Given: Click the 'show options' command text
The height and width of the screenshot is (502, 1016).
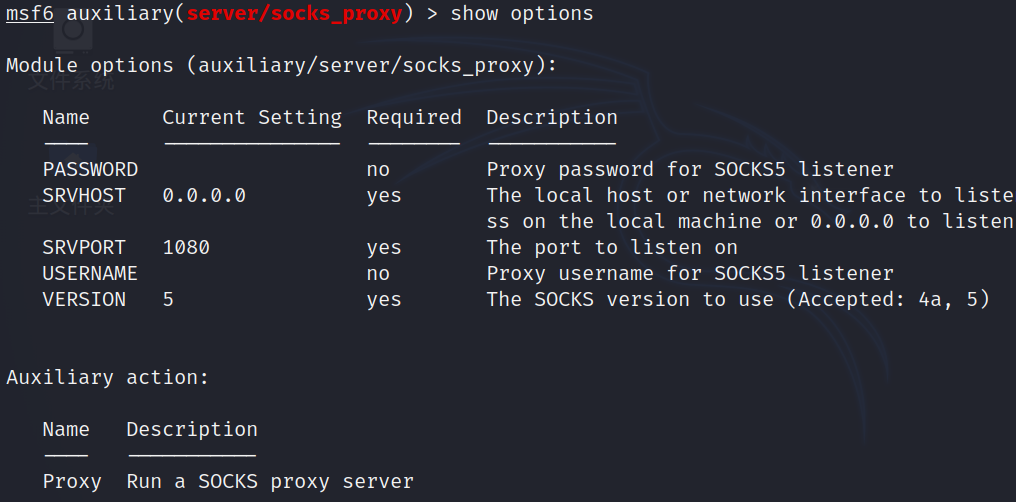Looking at the screenshot, I should coord(521,14).
